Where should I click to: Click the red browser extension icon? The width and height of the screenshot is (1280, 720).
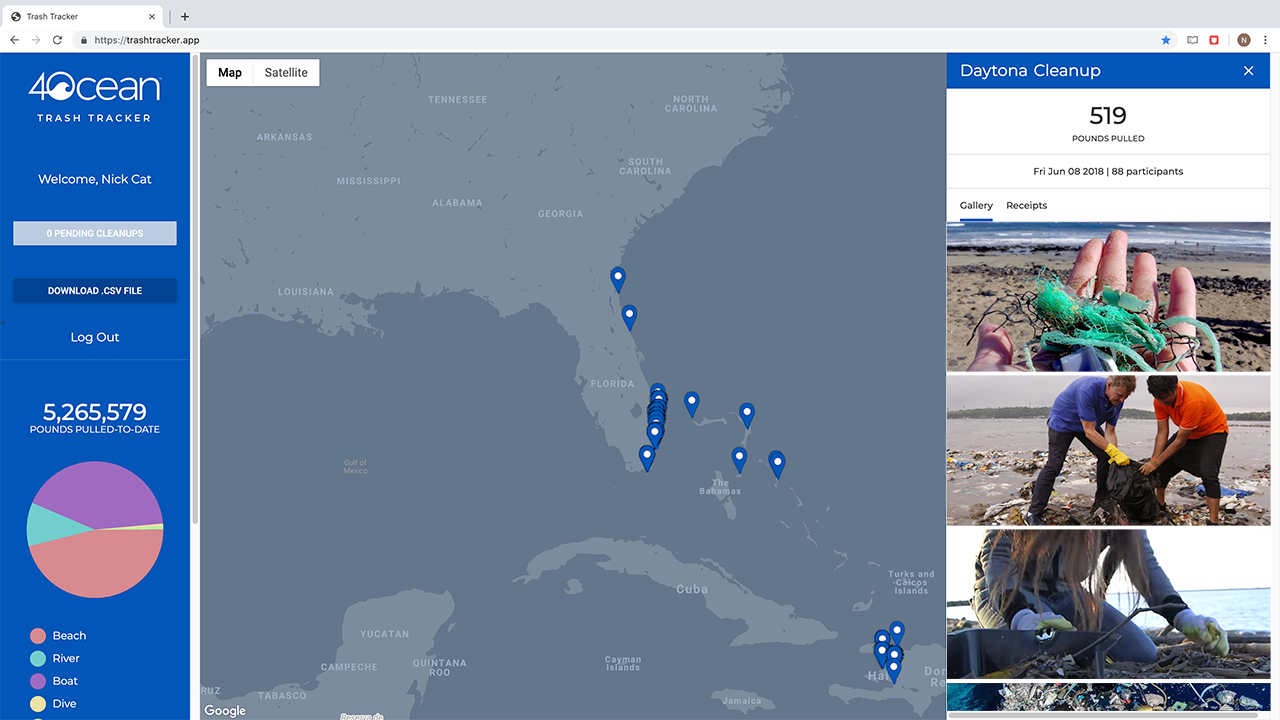point(1215,40)
